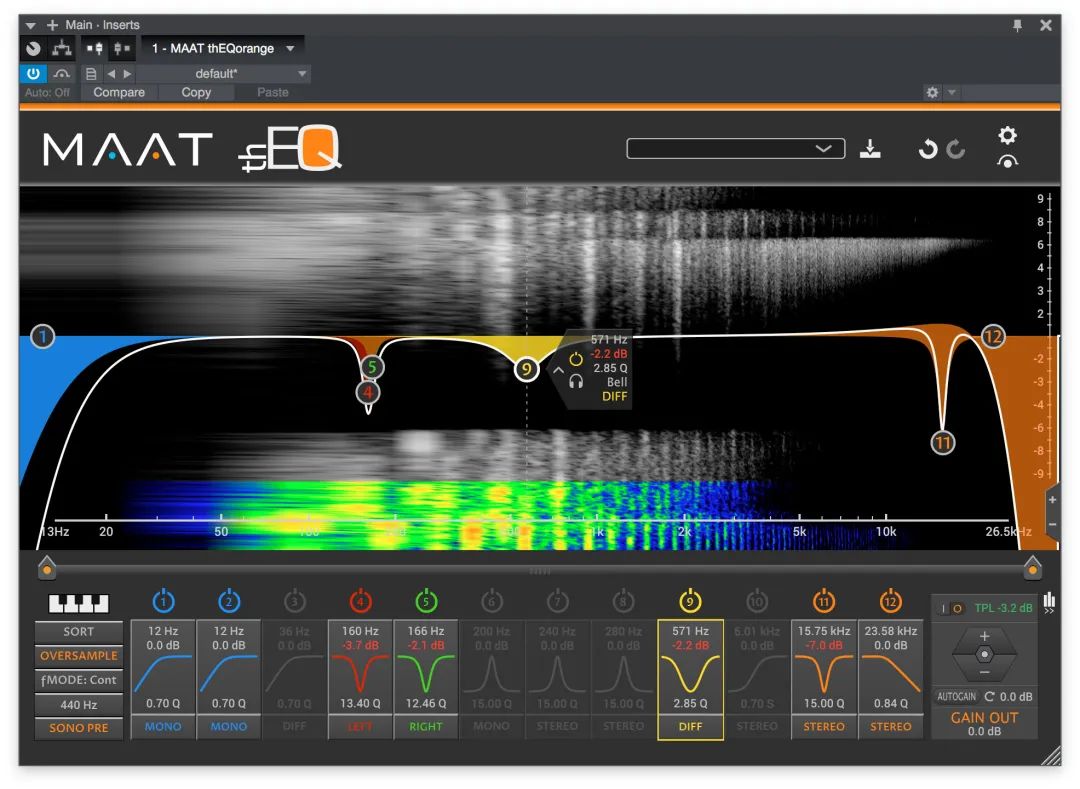Open the default* preset dropdown

tap(223, 74)
